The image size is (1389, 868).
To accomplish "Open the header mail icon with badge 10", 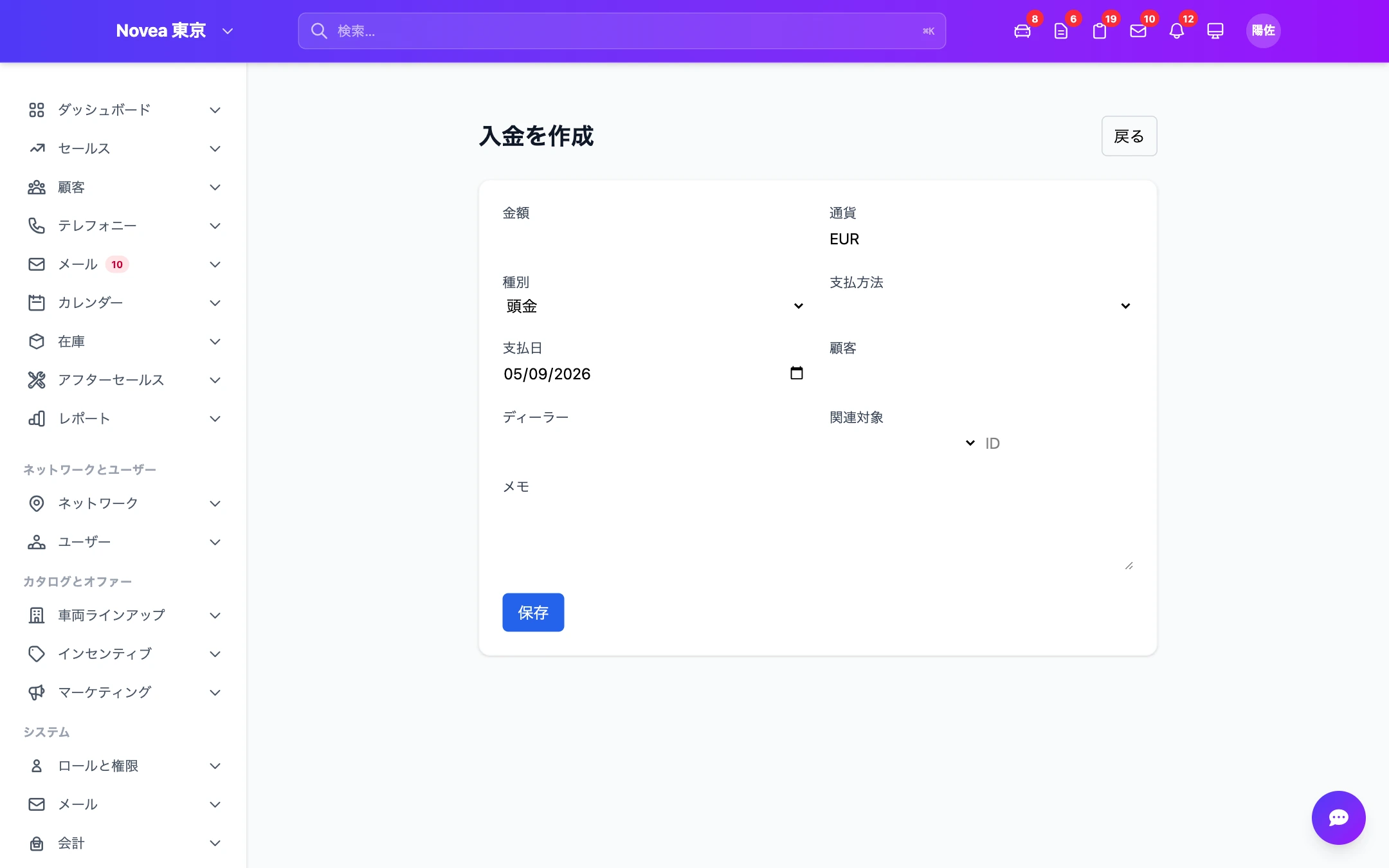I will [1138, 31].
